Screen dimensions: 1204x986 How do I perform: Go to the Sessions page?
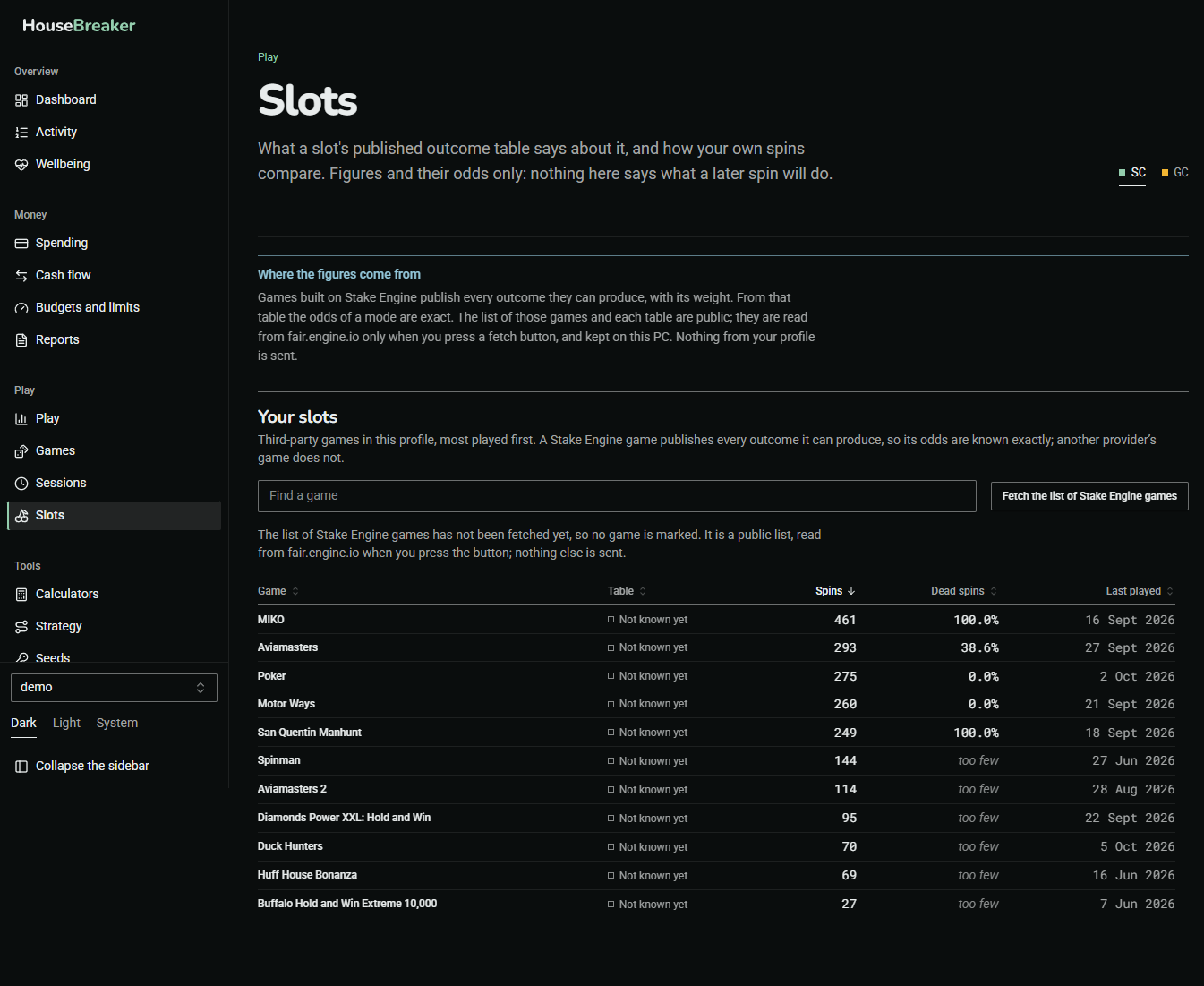point(114,484)
